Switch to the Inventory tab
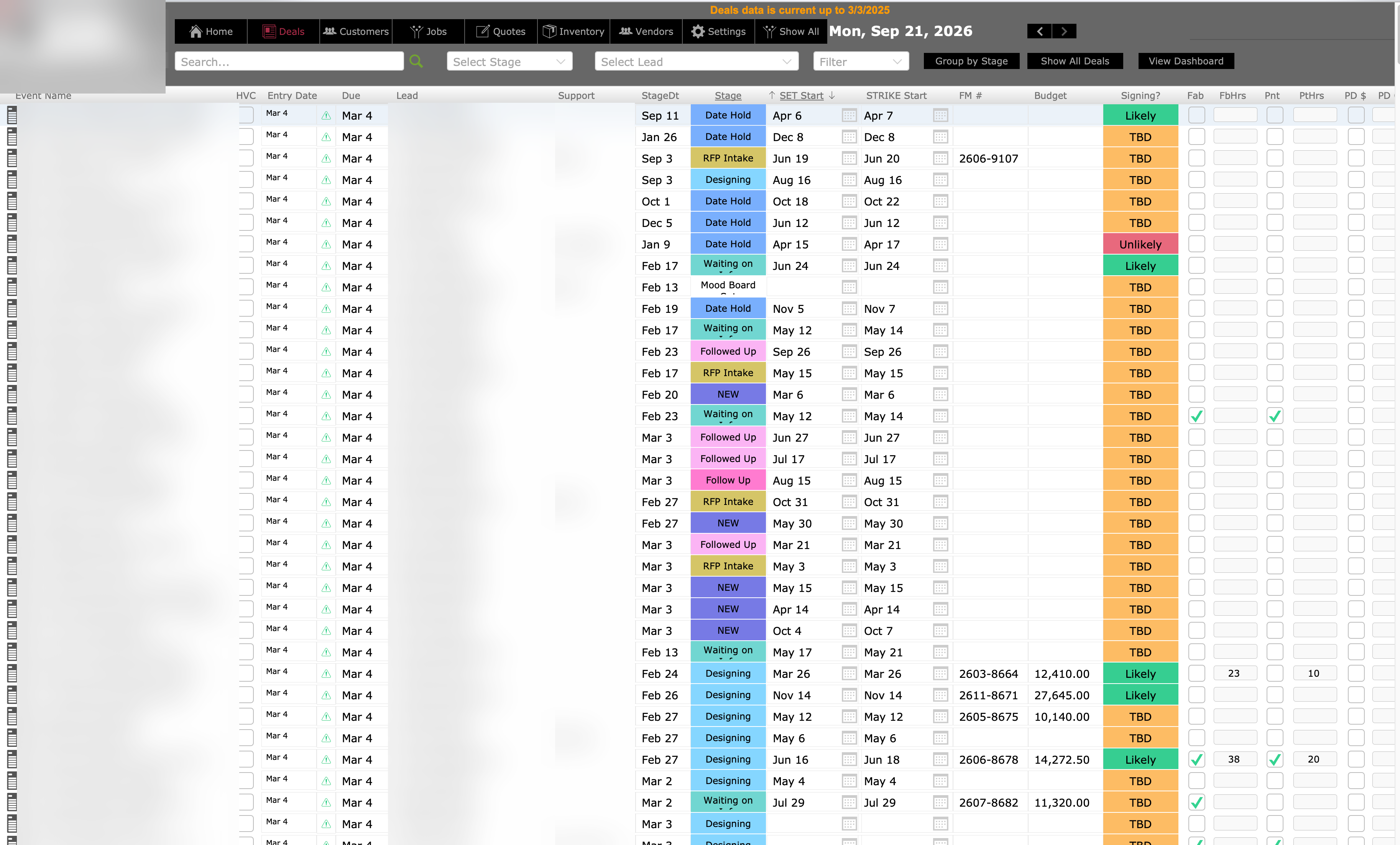Image resolution: width=1400 pixels, height=845 pixels. pos(573,31)
